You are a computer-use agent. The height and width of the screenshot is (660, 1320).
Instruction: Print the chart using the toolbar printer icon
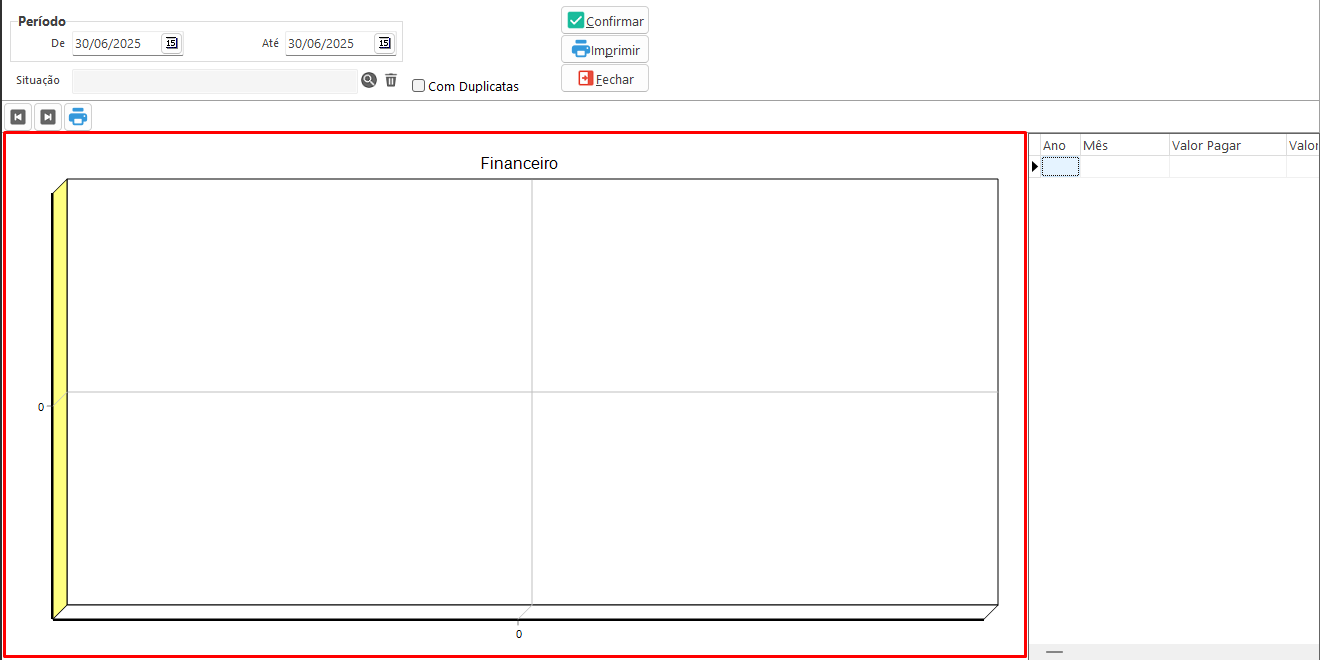78,117
